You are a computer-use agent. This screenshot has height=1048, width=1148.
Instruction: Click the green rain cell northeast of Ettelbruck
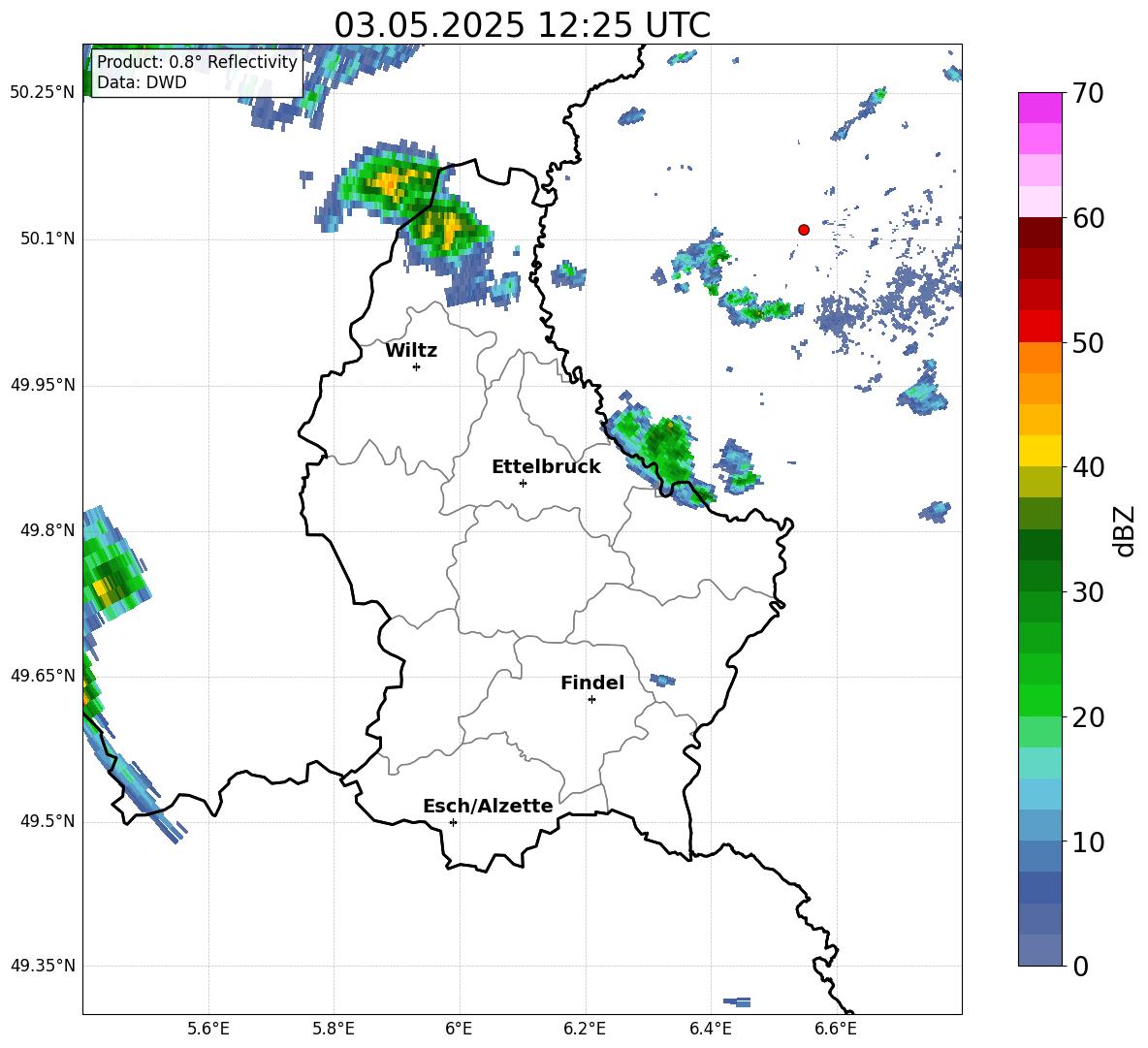pyautogui.click(x=661, y=448)
